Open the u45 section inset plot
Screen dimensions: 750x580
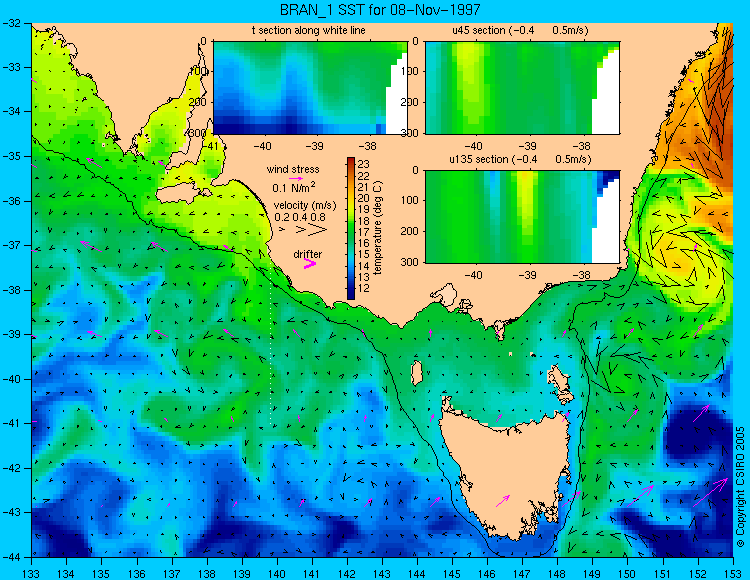[522, 88]
